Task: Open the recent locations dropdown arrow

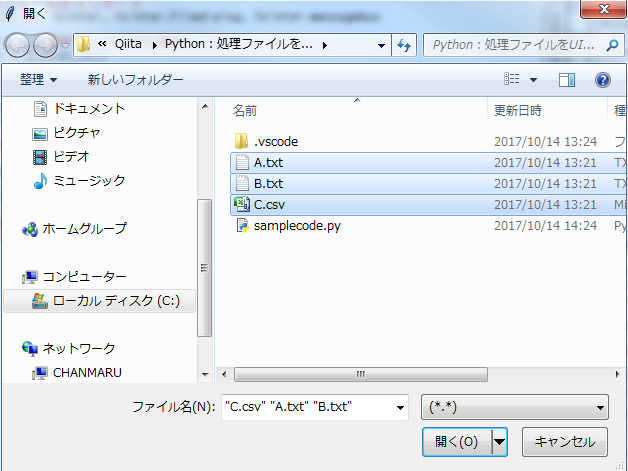Action: click(65, 46)
